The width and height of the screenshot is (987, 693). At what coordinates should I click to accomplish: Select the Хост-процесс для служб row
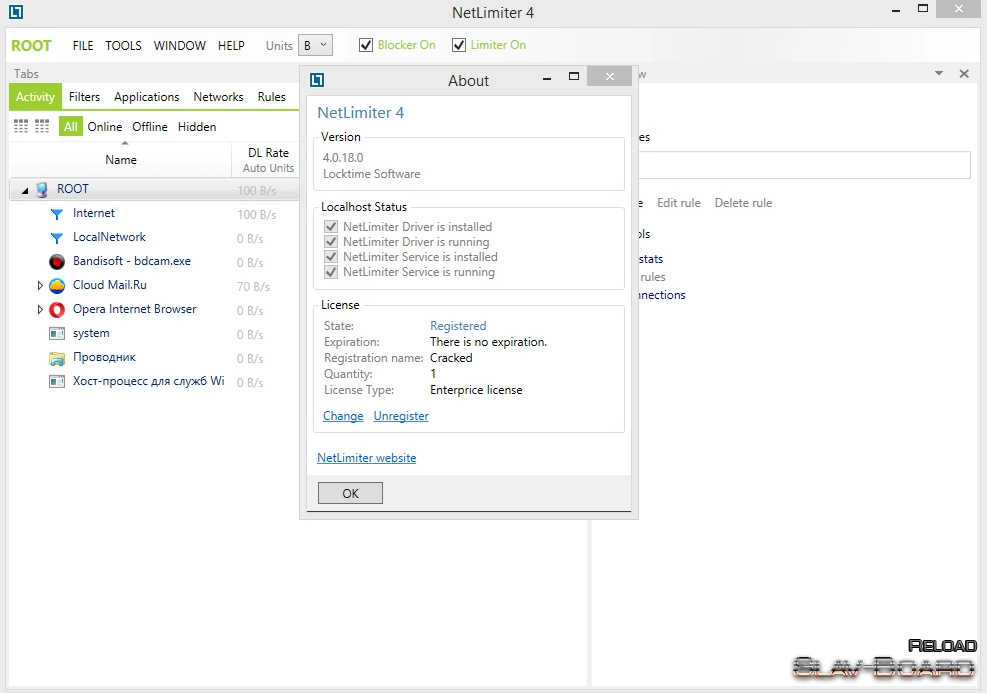click(154, 381)
